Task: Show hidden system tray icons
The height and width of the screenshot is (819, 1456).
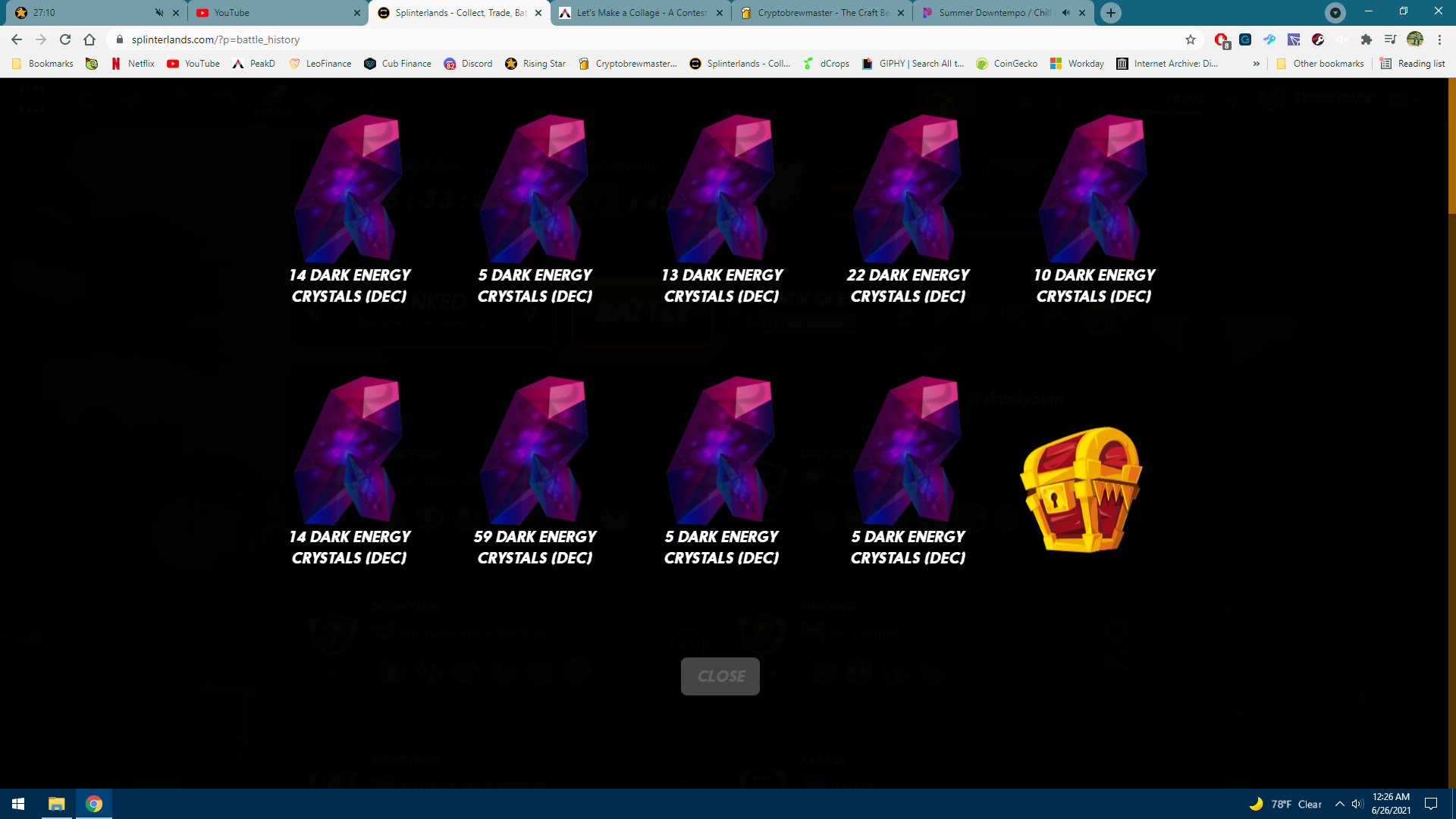Action: tap(1340, 804)
